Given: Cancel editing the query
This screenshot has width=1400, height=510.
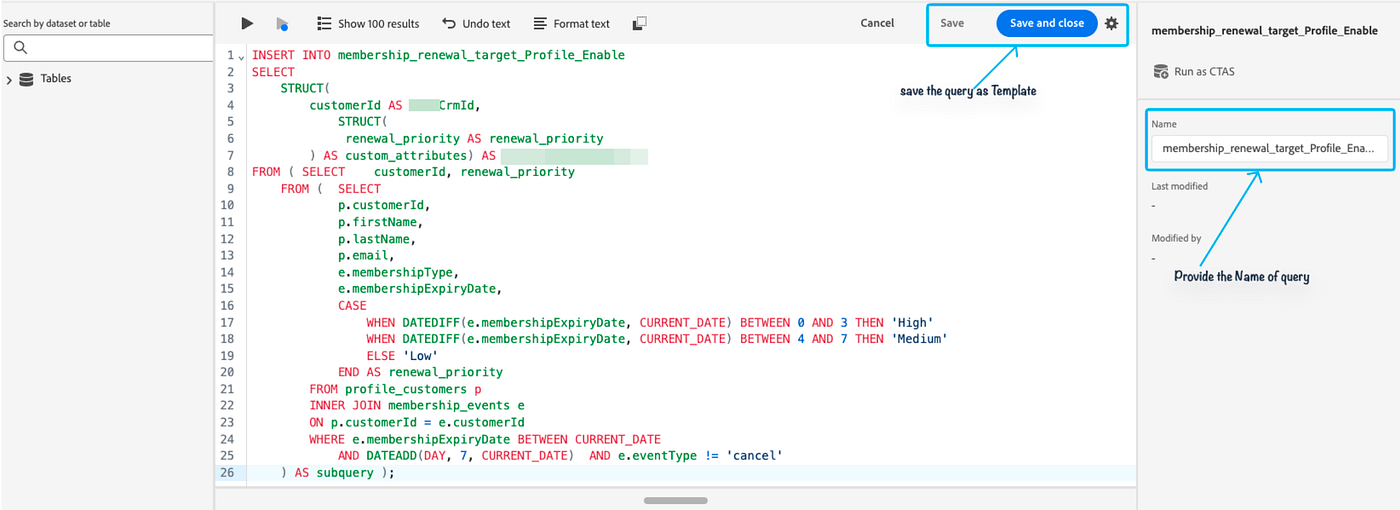Looking at the screenshot, I should point(877,23).
